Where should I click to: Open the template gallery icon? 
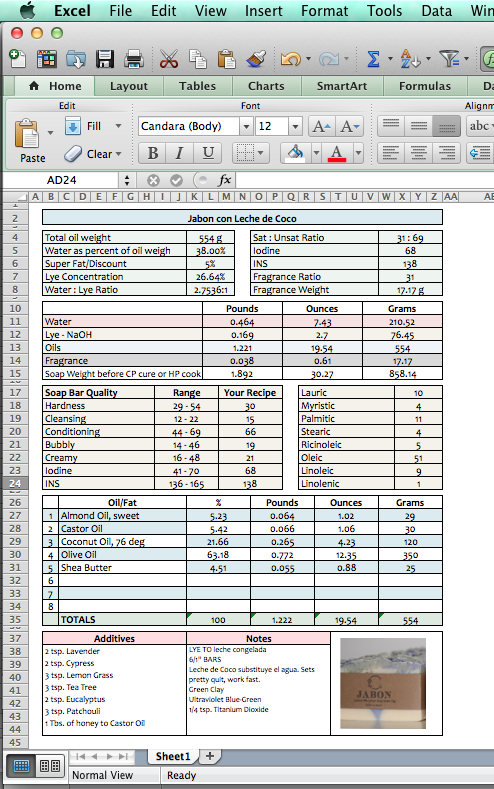tap(47, 59)
